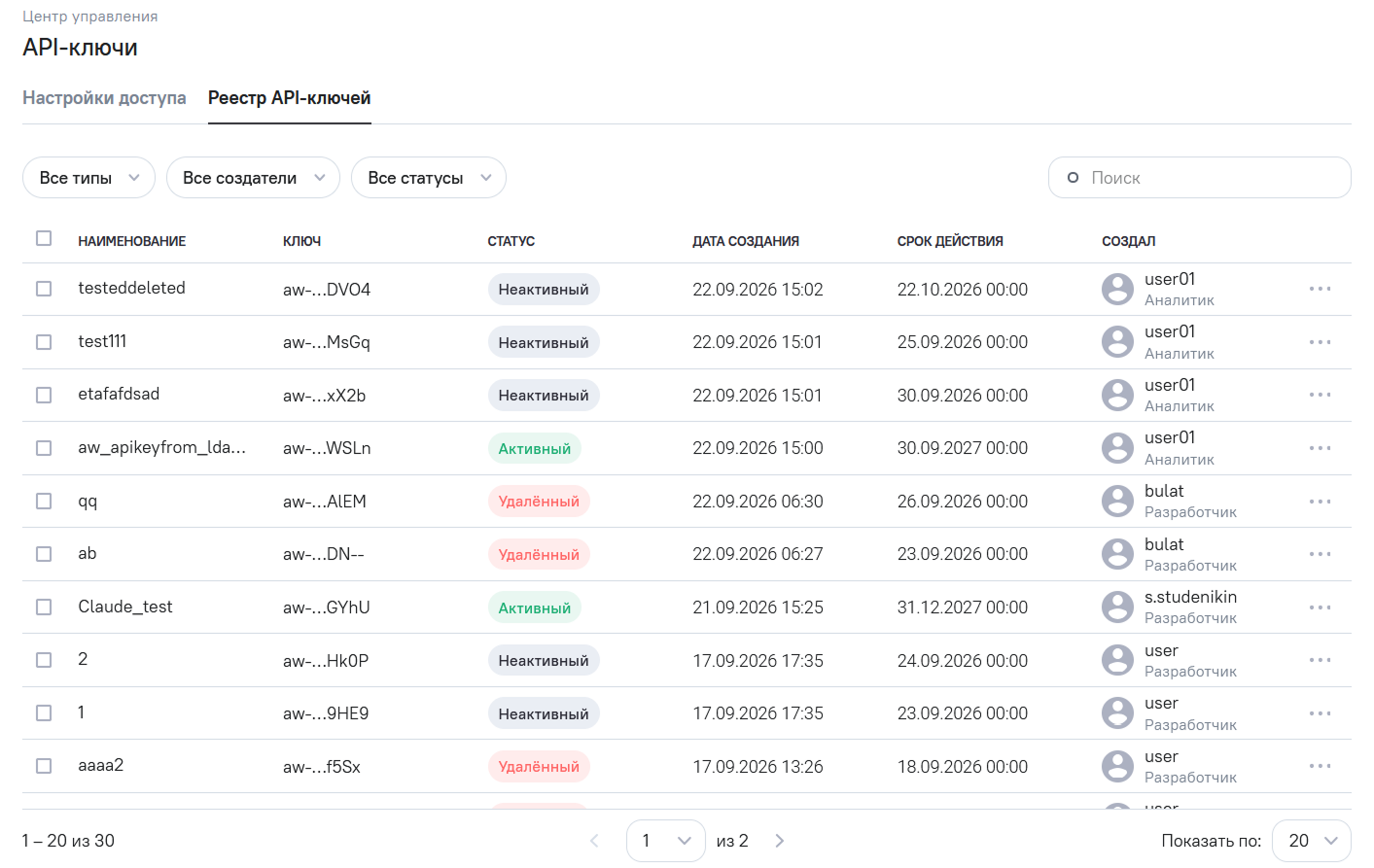This screenshot has width=1374, height=868.
Task: Go to previous page arrow
Action: pyautogui.click(x=594, y=841)
